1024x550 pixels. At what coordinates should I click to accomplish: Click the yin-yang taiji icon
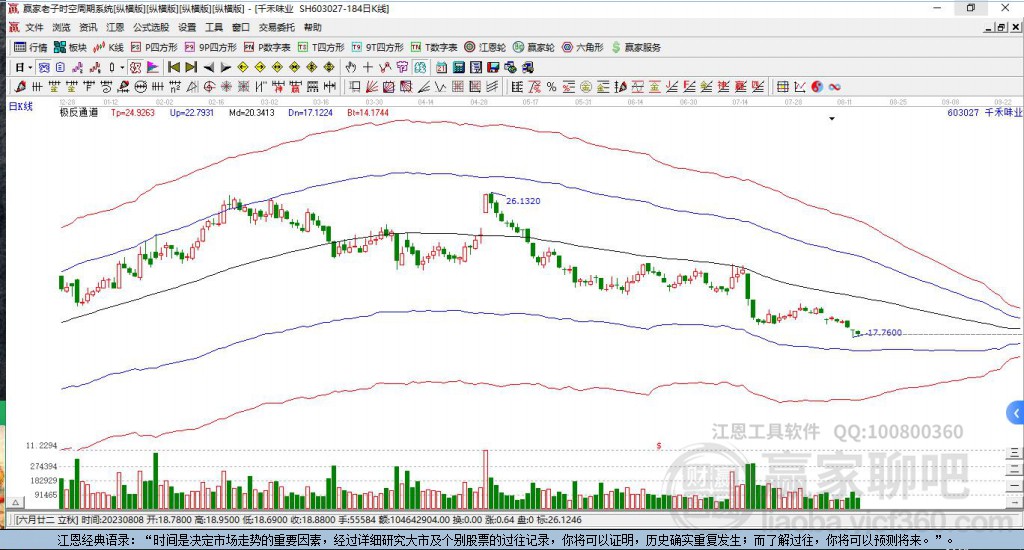coord(817,86)
